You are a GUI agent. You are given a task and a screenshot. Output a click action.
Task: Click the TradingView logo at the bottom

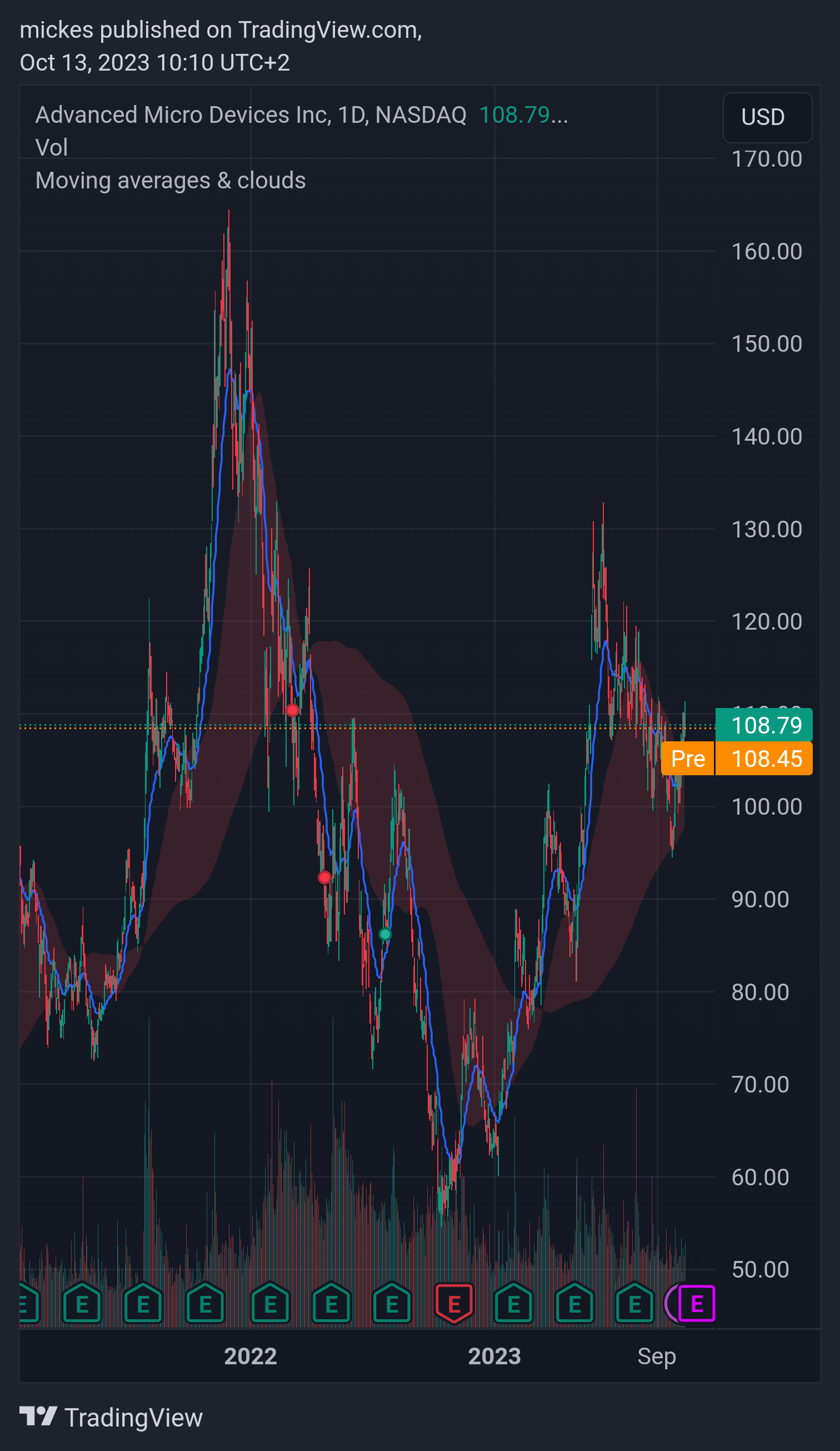111,1418
